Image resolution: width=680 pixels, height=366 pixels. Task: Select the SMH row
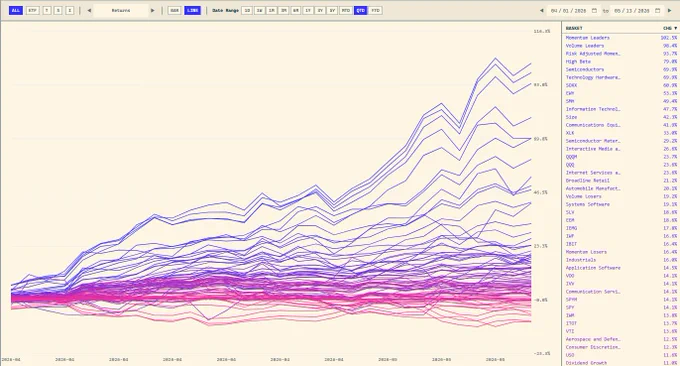click(621, 101)
